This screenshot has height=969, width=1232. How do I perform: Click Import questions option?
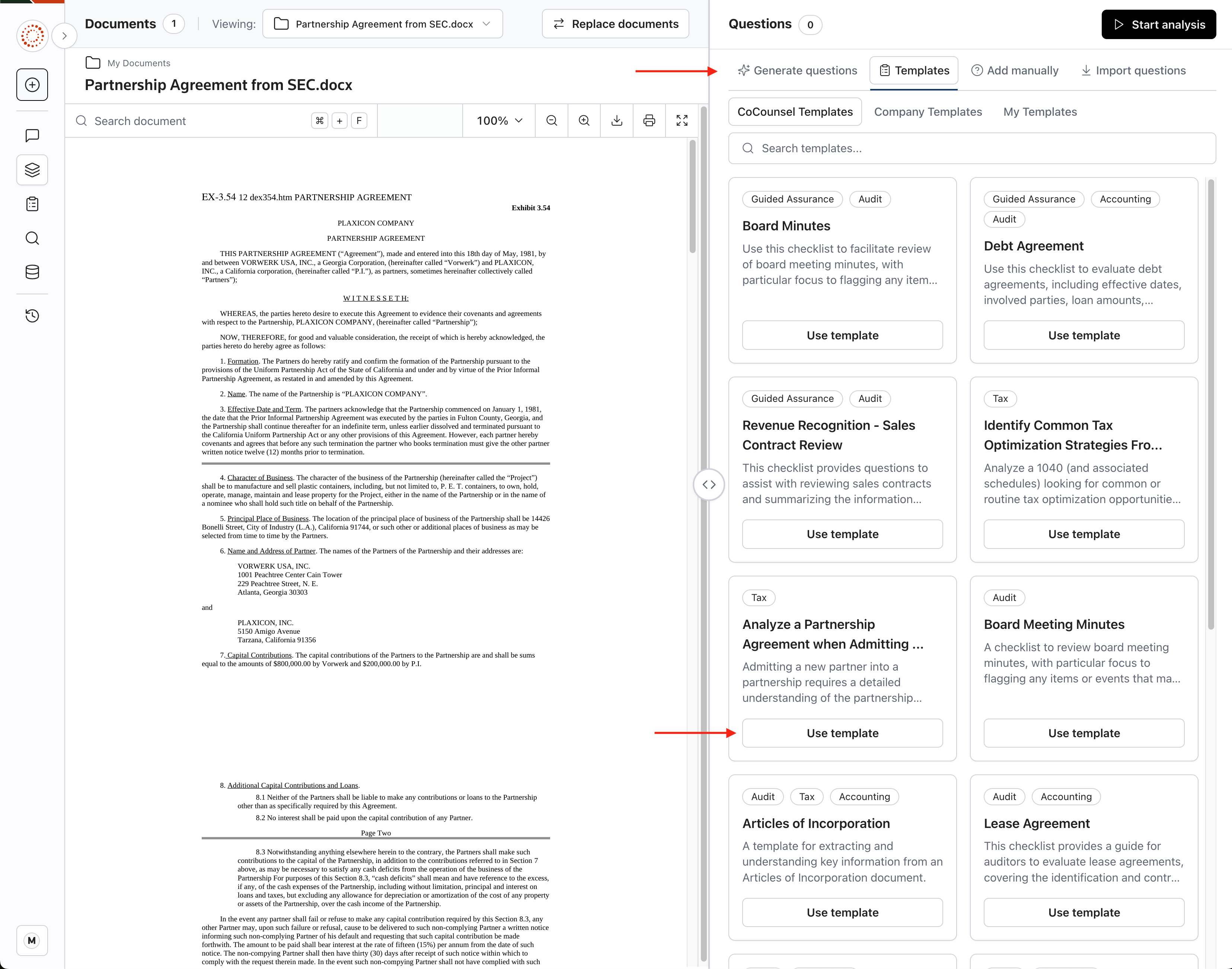click(x=1133, y=70)
